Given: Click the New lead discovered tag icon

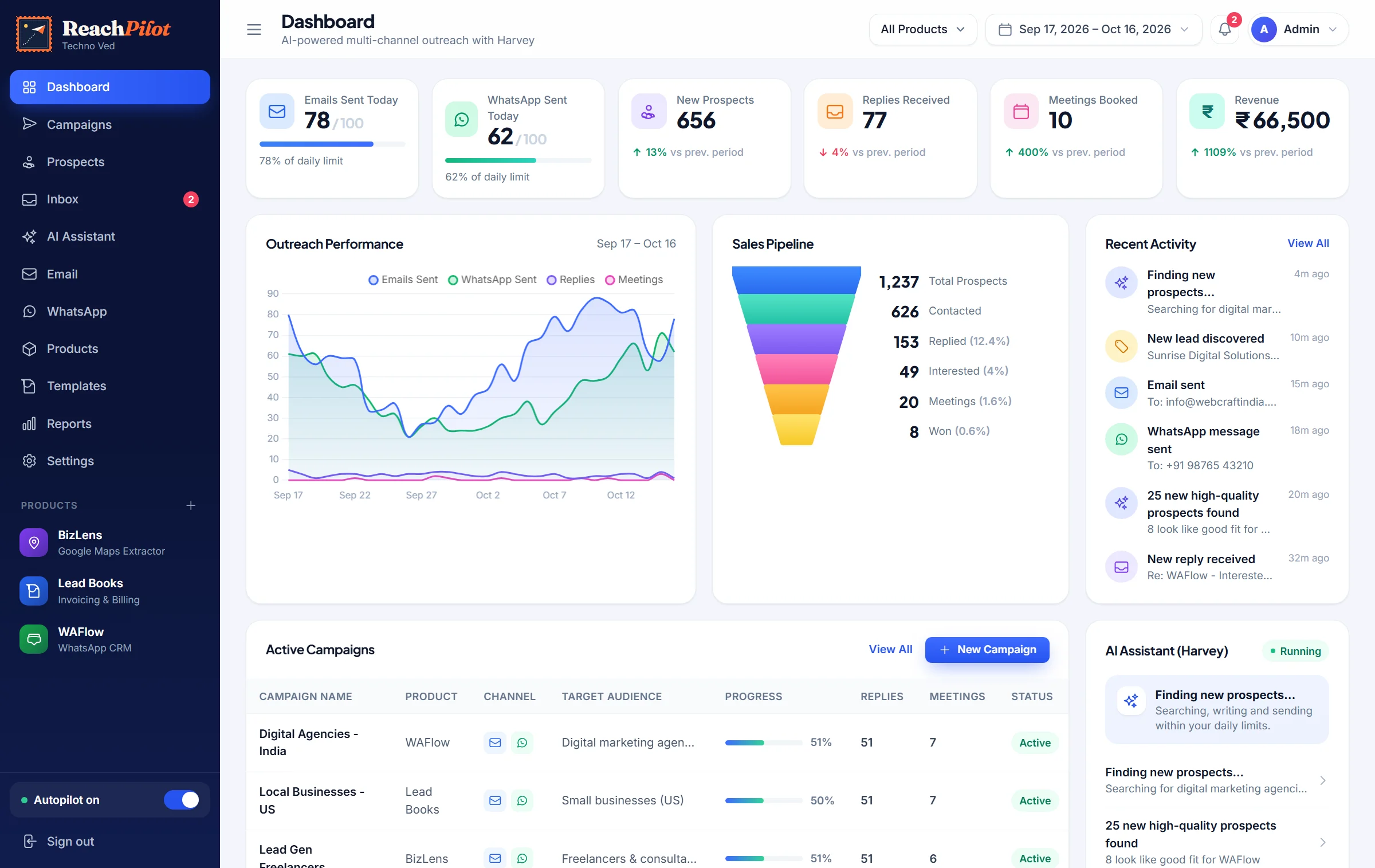Looking at the screenshot, I should pos(1121,346).
